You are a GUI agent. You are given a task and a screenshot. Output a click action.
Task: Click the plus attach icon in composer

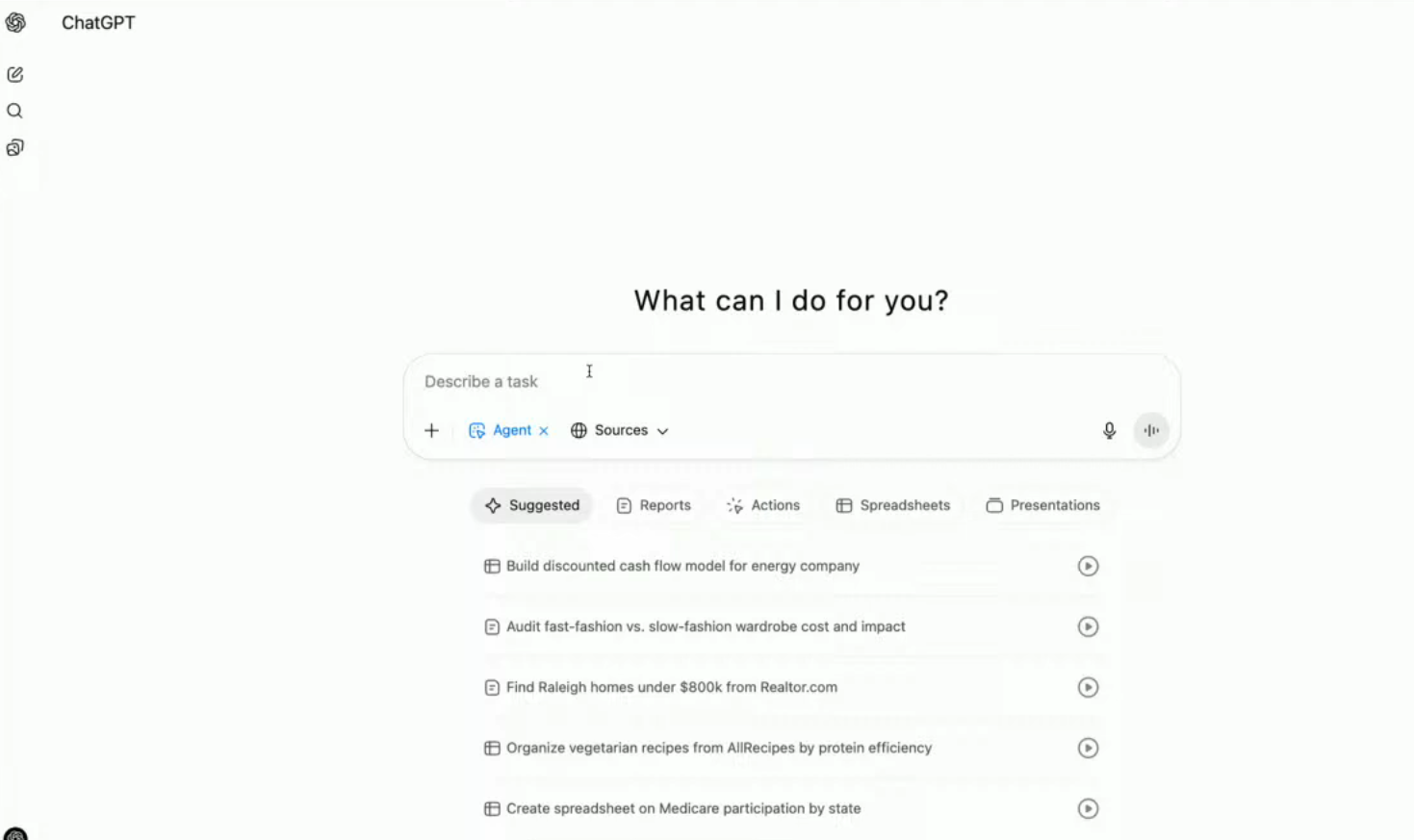click(431, 430)
